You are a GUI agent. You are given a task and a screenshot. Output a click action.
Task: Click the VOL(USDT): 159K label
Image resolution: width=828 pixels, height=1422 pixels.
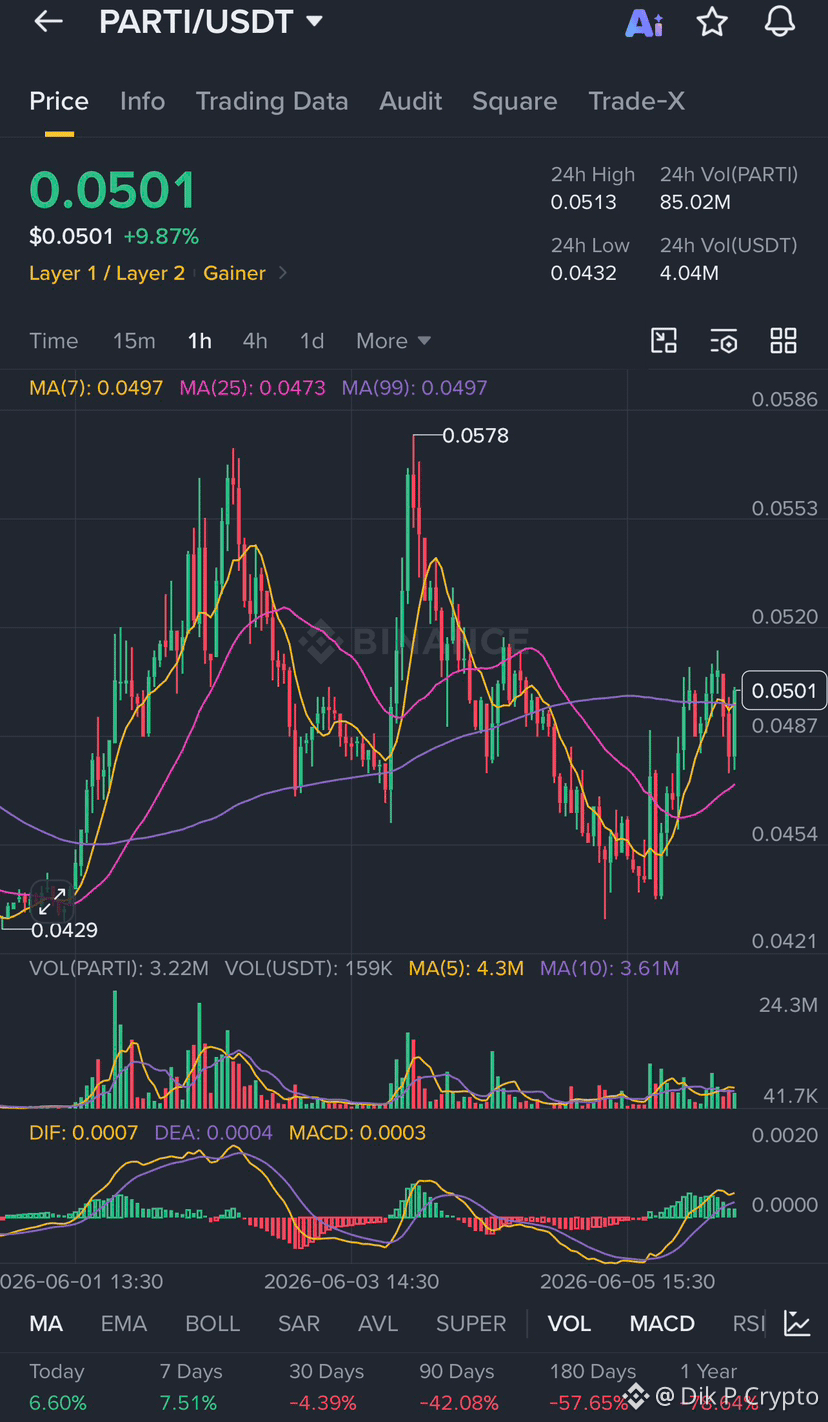click(308, 968)
